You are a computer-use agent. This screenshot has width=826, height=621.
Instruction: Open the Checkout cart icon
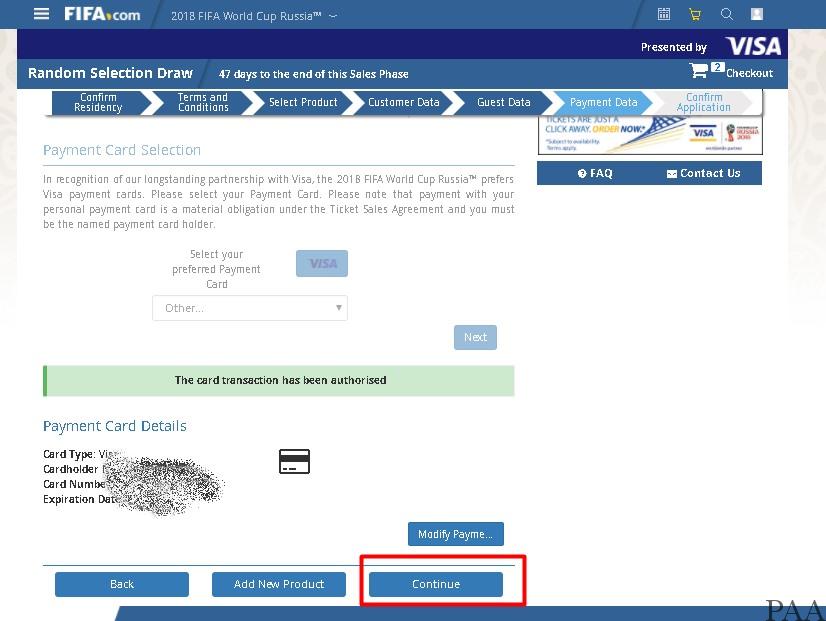pos(699,71)
